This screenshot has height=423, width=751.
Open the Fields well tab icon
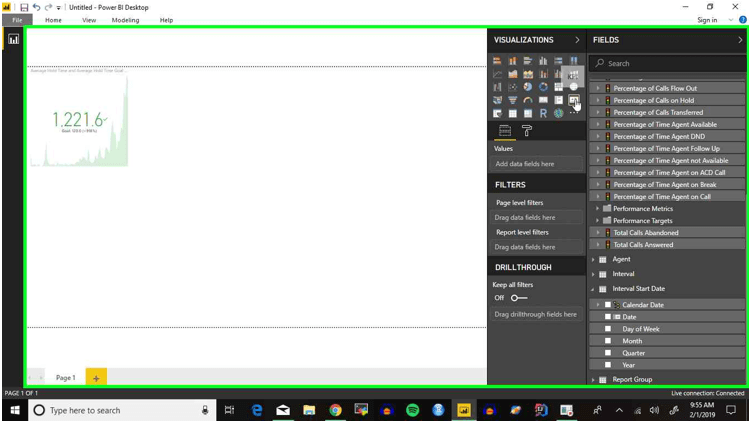(505, 130)
